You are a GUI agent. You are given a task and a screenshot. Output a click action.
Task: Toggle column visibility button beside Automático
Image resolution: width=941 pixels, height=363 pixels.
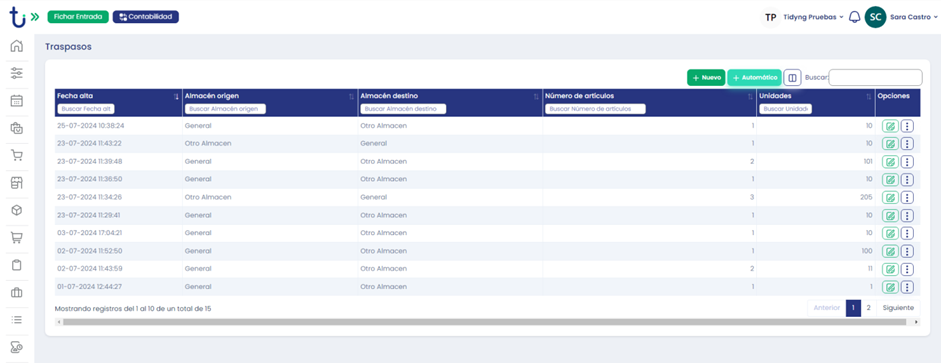coord(792,77)
